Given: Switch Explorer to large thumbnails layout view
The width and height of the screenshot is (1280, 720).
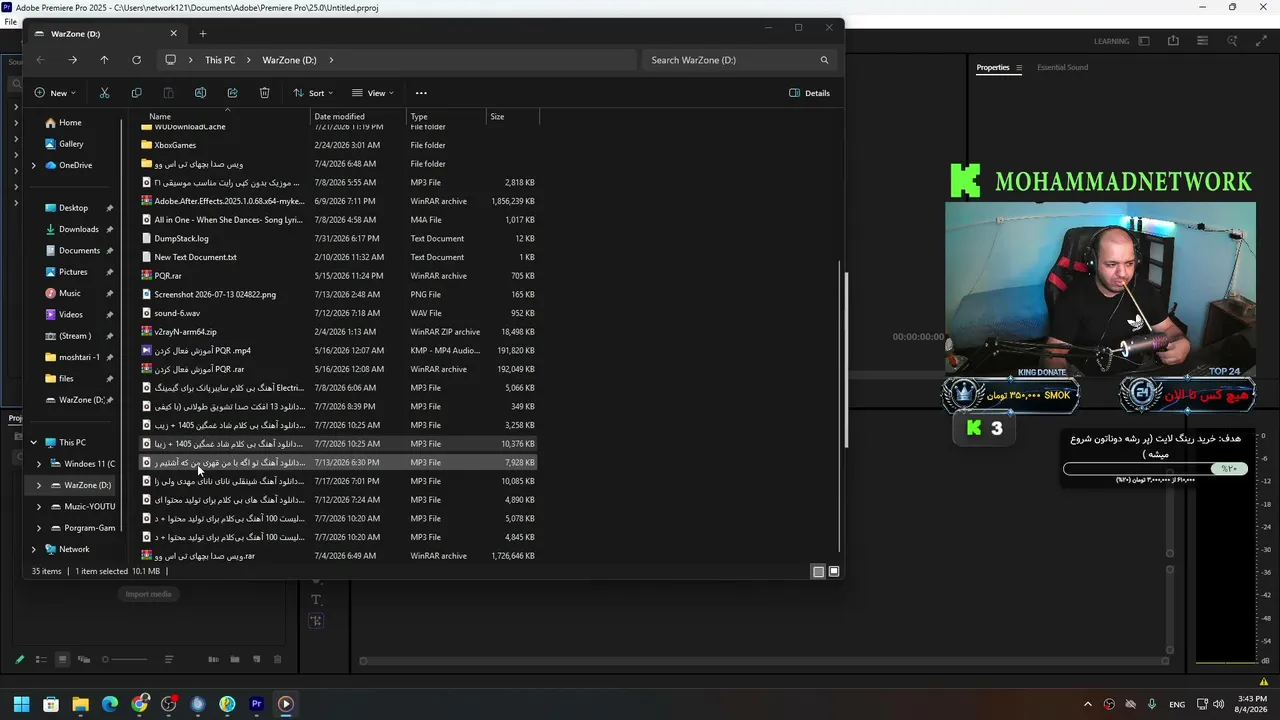Looking at the screenshot, I should 834,572.
